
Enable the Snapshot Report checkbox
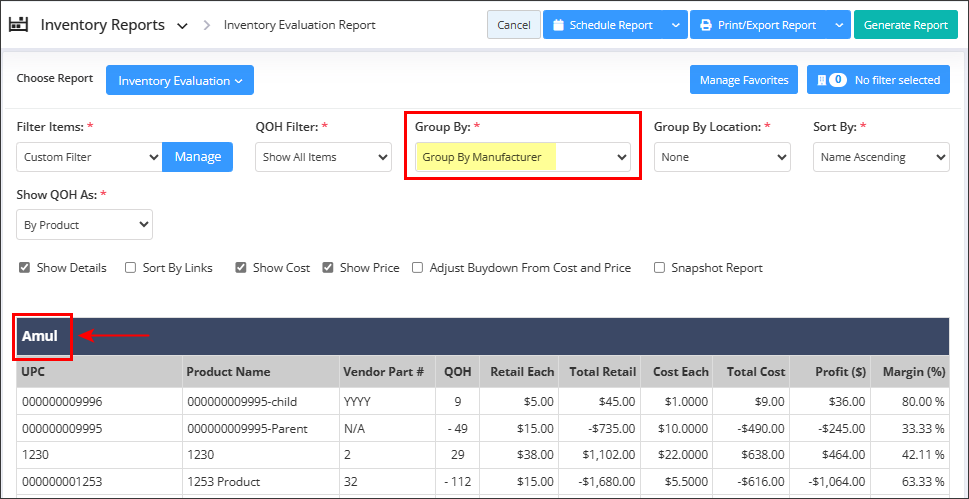pos(659,268)
